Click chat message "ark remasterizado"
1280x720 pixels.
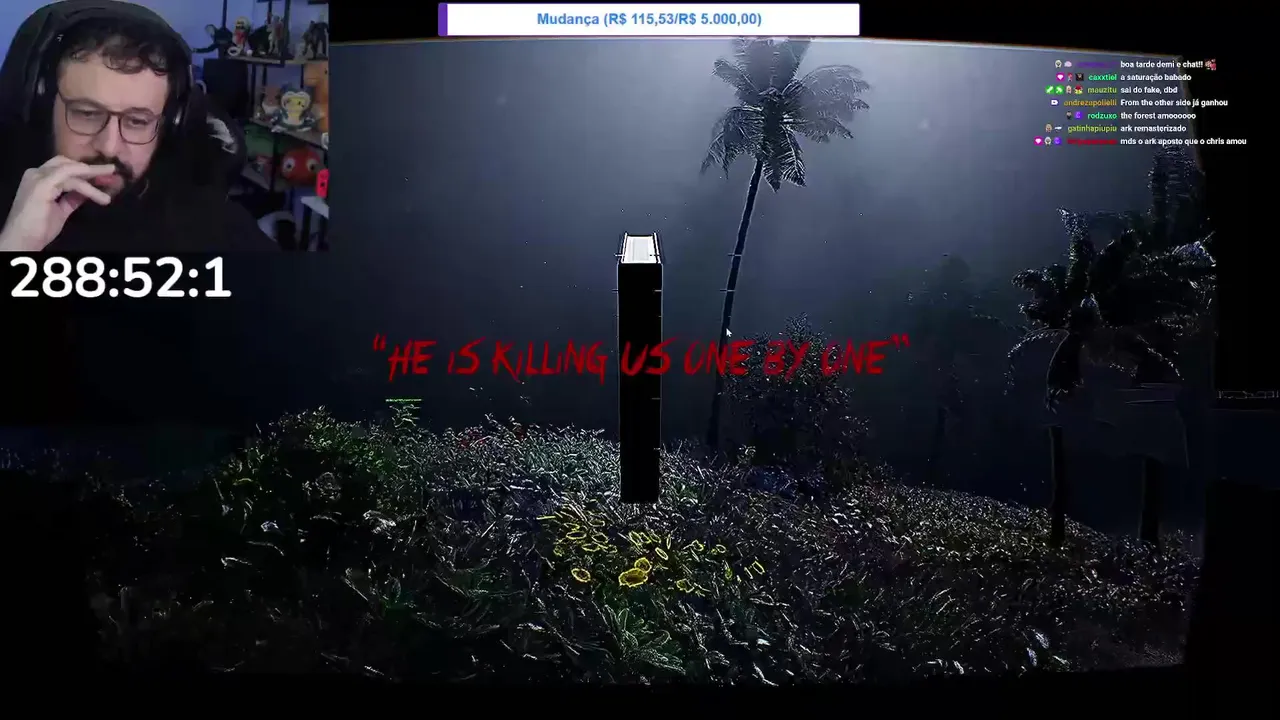click(1153, 129)
